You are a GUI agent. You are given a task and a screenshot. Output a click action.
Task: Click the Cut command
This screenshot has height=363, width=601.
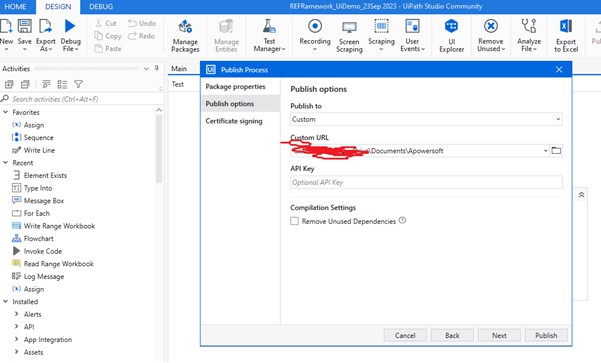click(x=106, y=23)
